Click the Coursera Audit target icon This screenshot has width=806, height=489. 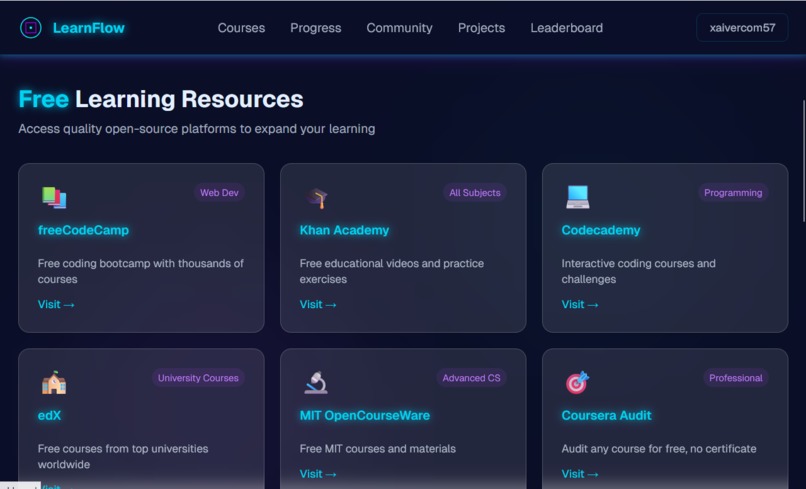tap(577, 383)
